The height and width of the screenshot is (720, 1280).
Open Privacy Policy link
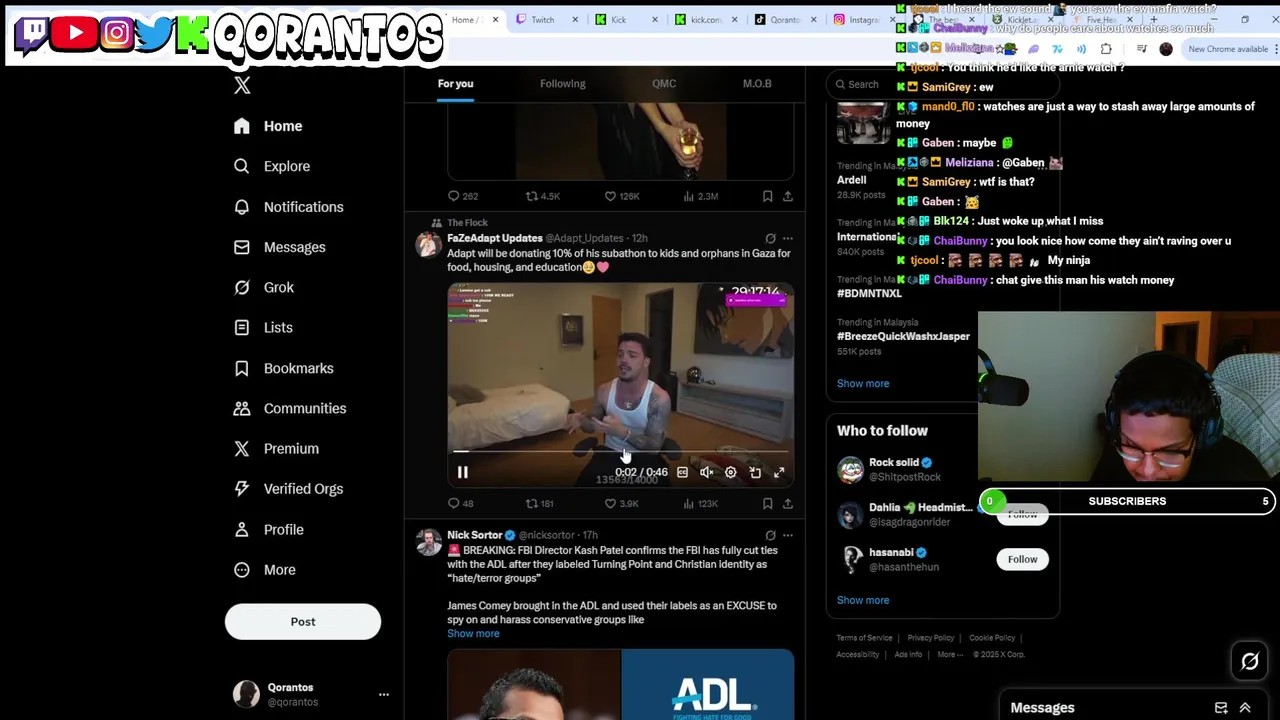tap(930, 638)
